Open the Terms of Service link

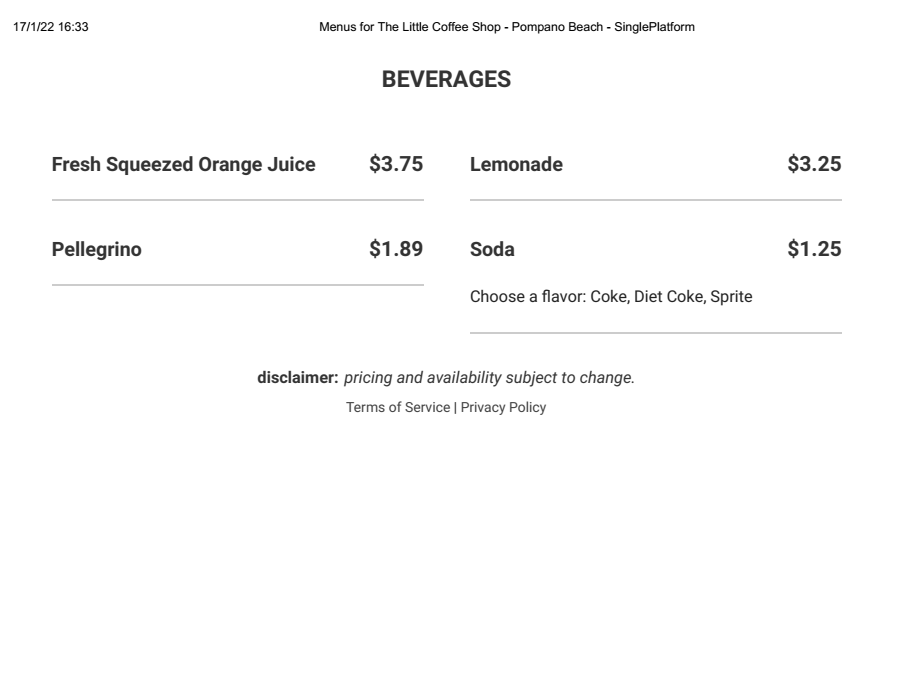398,408
